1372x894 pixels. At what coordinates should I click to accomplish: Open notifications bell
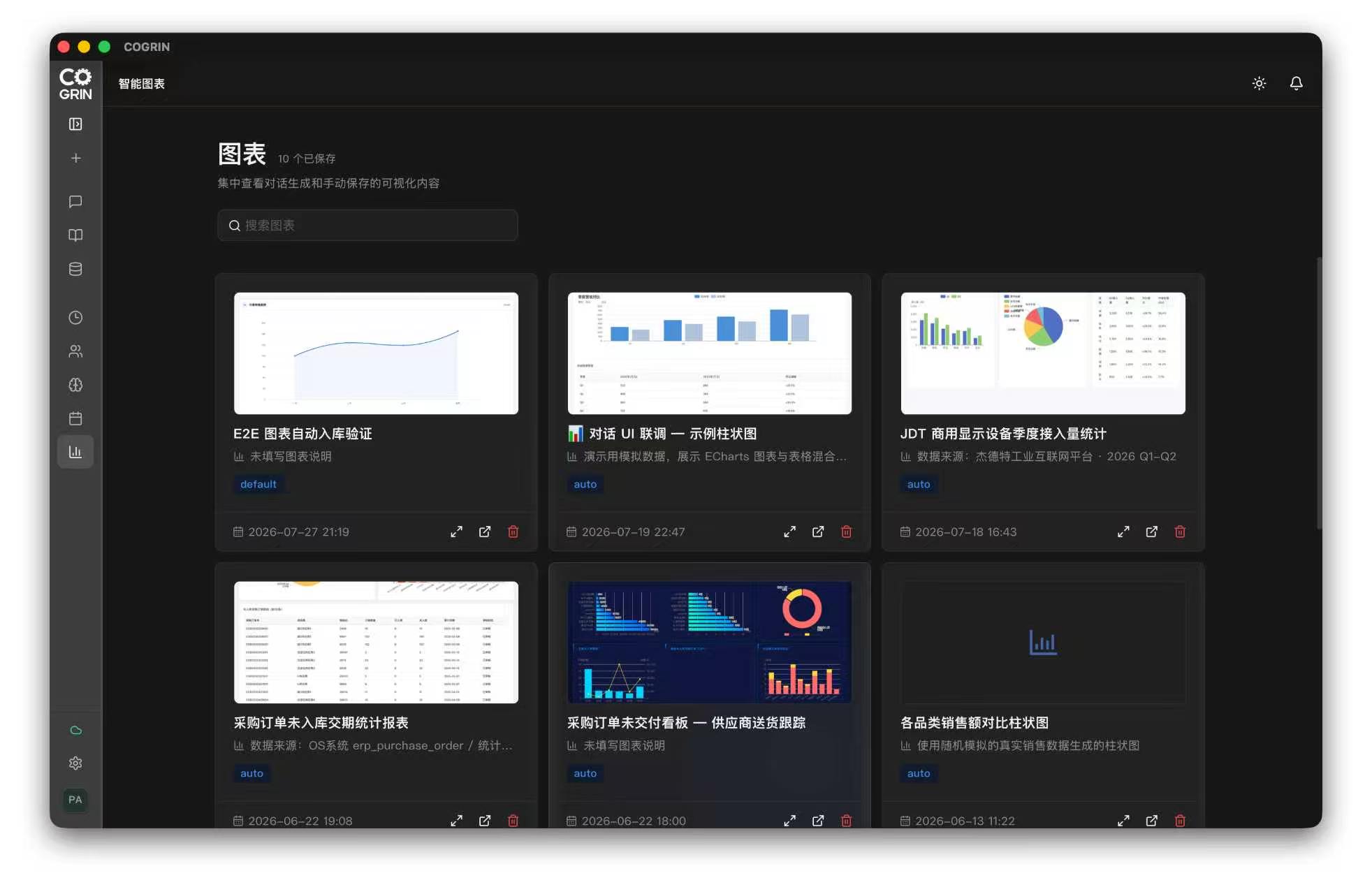tap(1296, 84)
